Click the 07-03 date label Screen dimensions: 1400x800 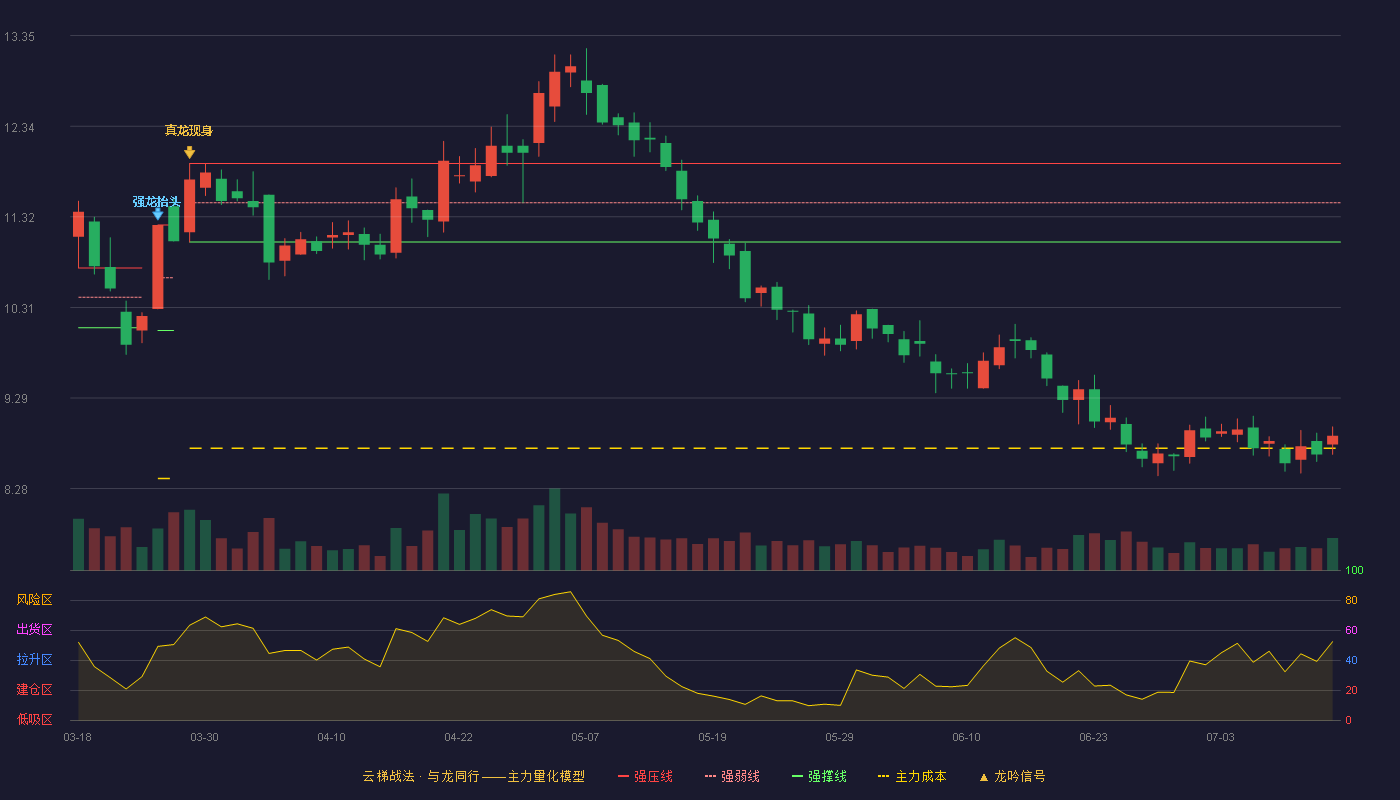tap(1221, 737)
